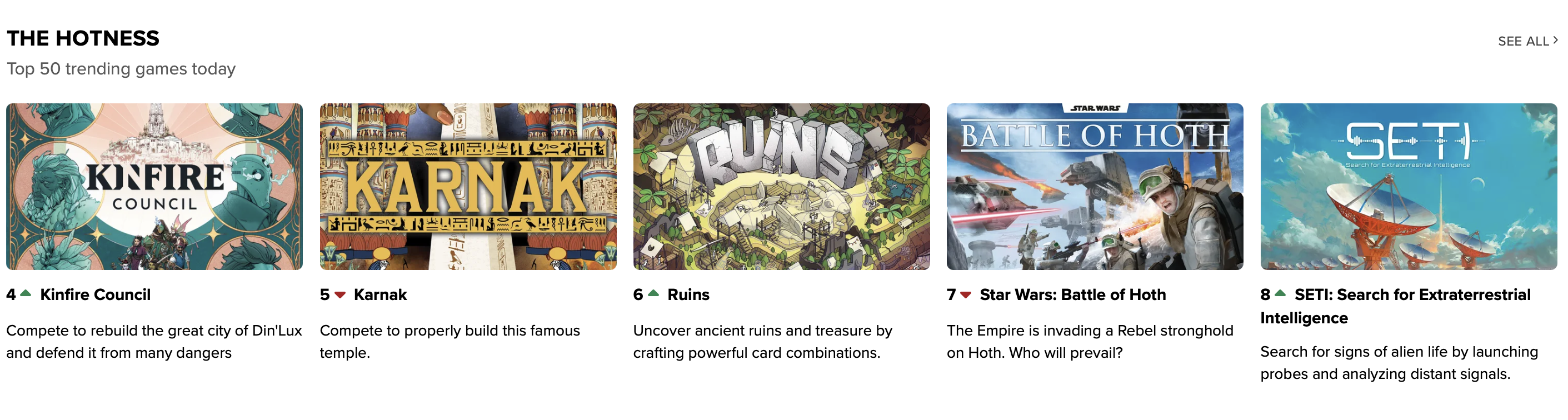The width and height of the screenshot is (1568, 420).
Task: Open the SEE ALL hotness list
Action: pos(1528,41)
